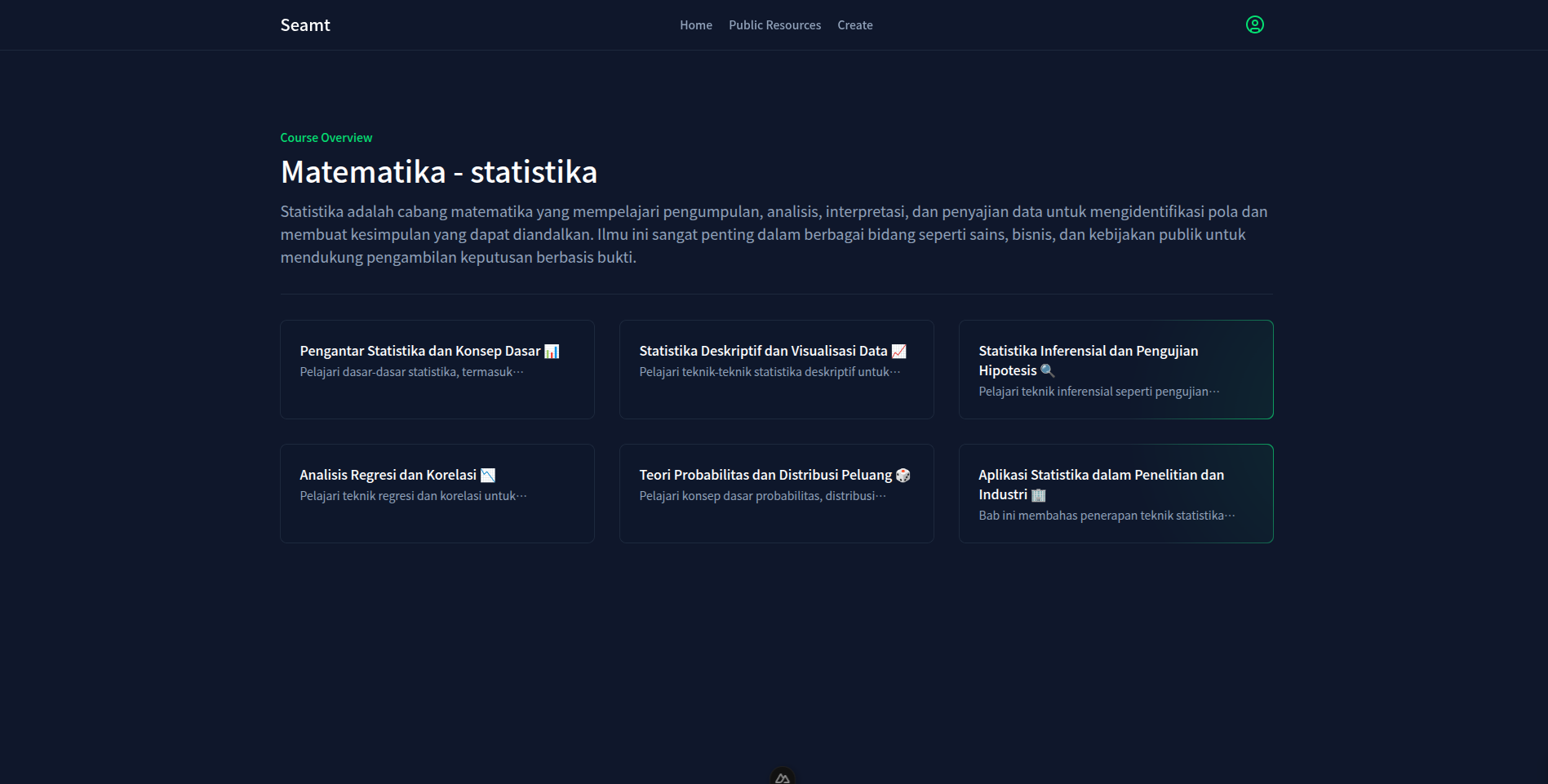1548x784 pixels.
Task: Open Statistika Inferensial dan Pengujian Hipotesis title
Action: pos(1088,352)
